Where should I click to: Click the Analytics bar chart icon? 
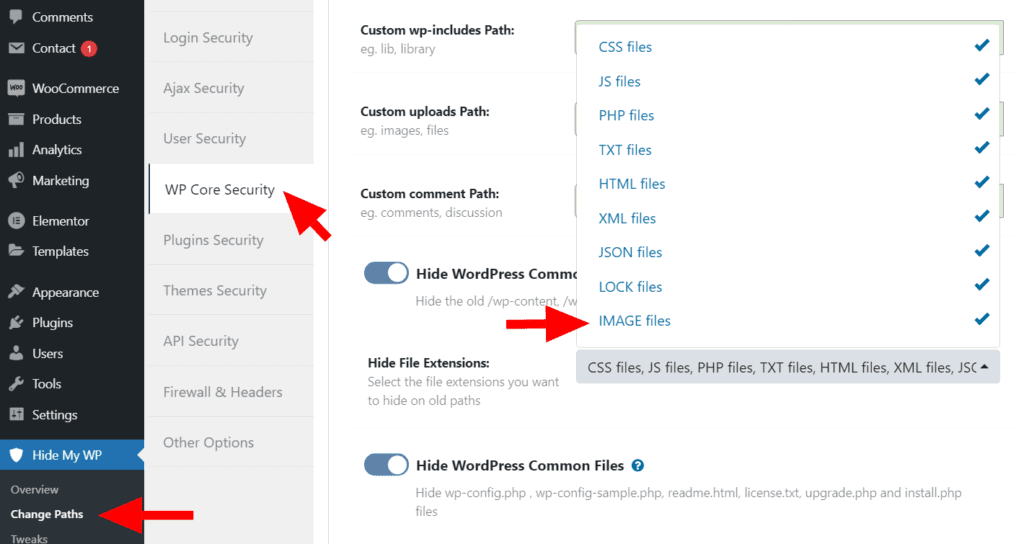pos(16,150)
